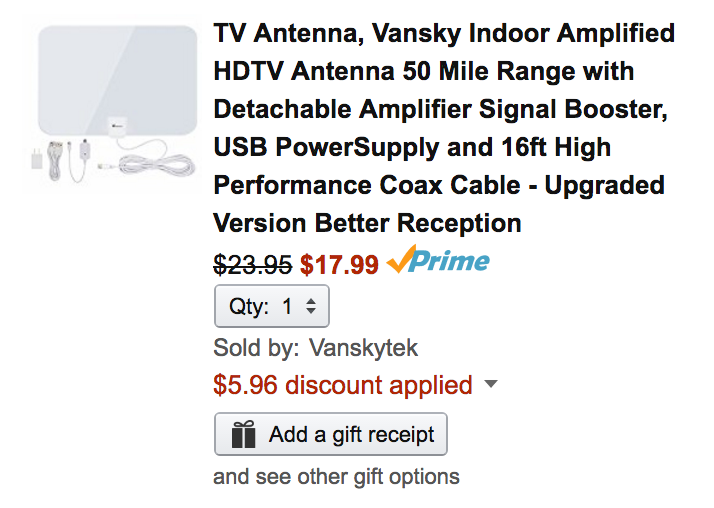This screenshot has height=508, width=714.
Task: Click the Vanskytek seller name
Action: 363,348
